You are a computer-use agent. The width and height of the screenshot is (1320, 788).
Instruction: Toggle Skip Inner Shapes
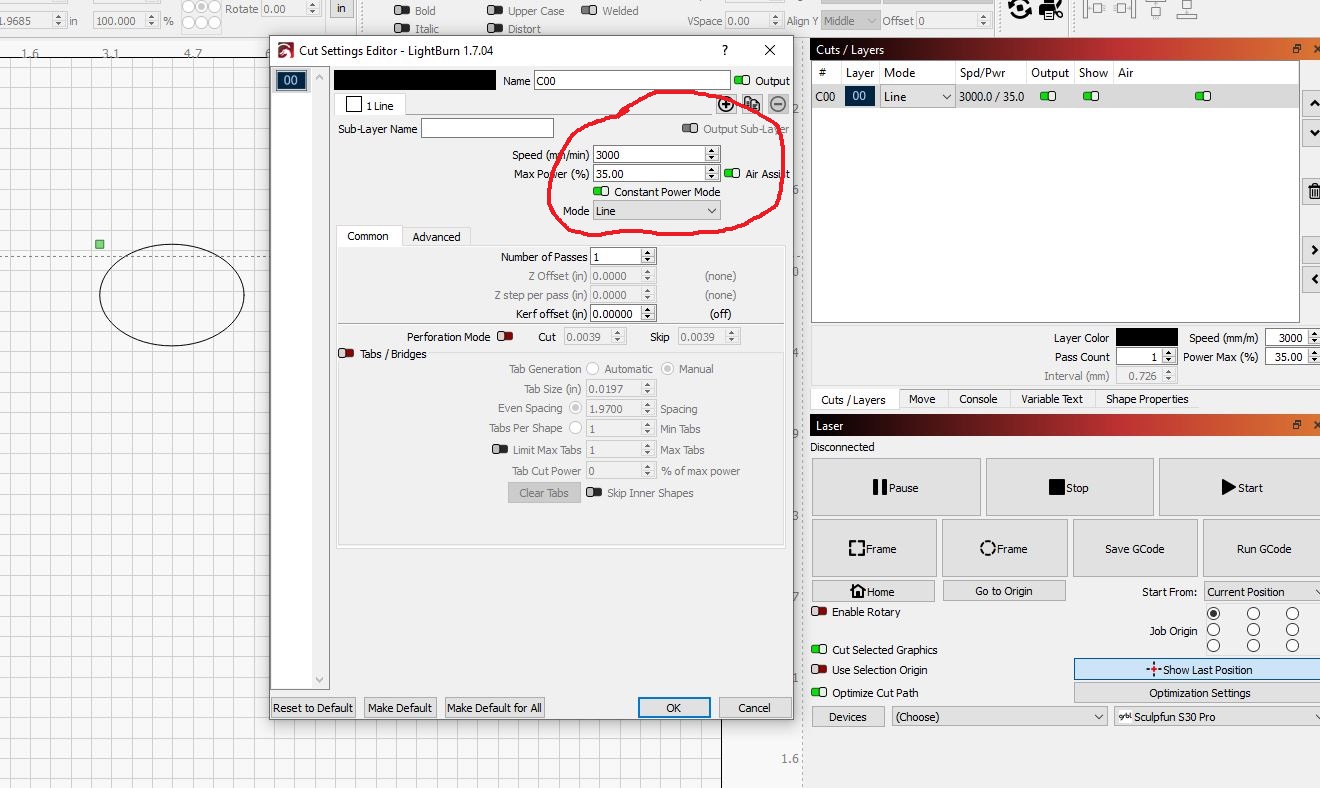click(x=594, y=492)
